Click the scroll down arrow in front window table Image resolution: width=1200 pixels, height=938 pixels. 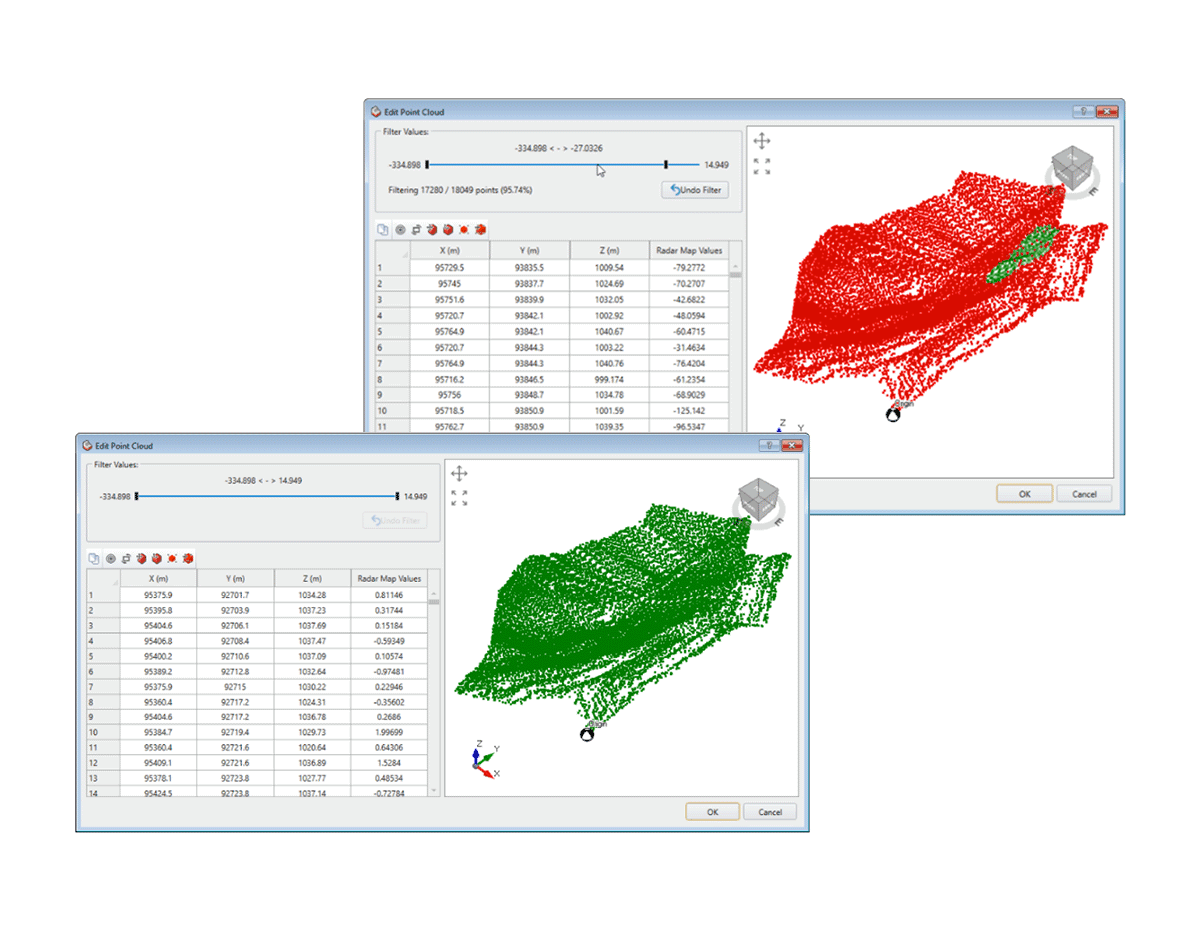(434, 790)
